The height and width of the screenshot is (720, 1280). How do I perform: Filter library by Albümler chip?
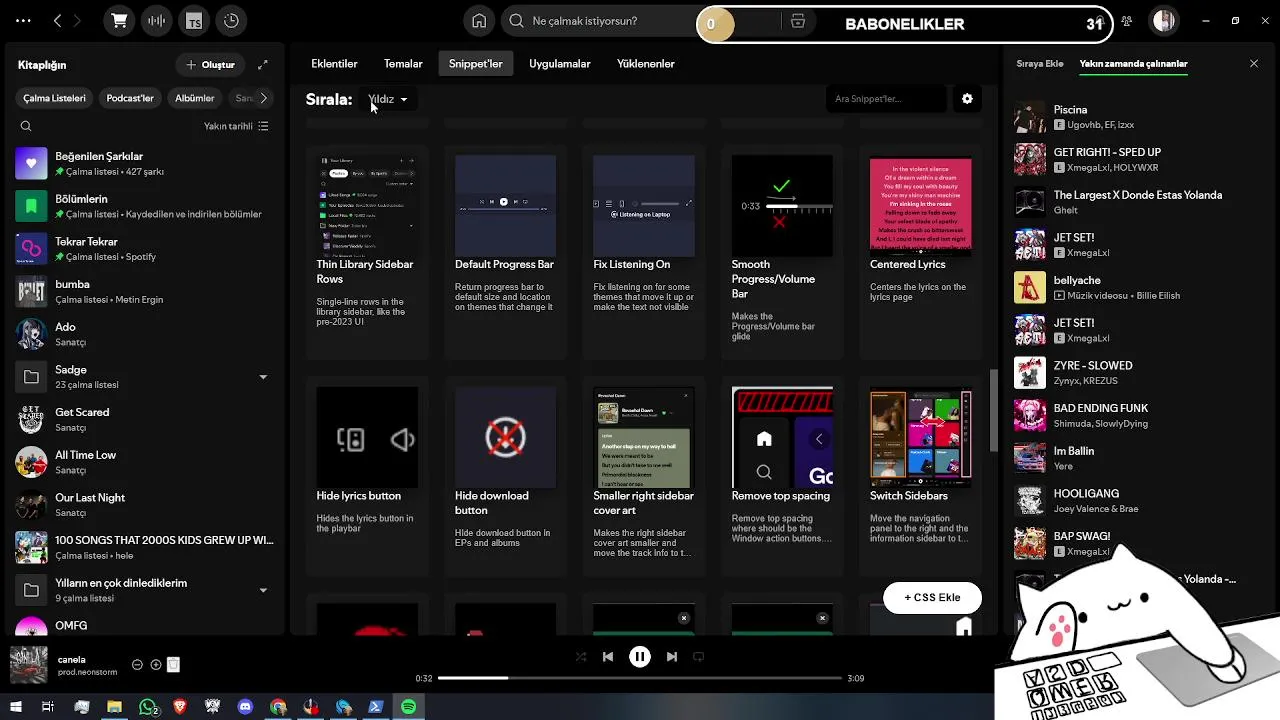[x=195, y=98]
